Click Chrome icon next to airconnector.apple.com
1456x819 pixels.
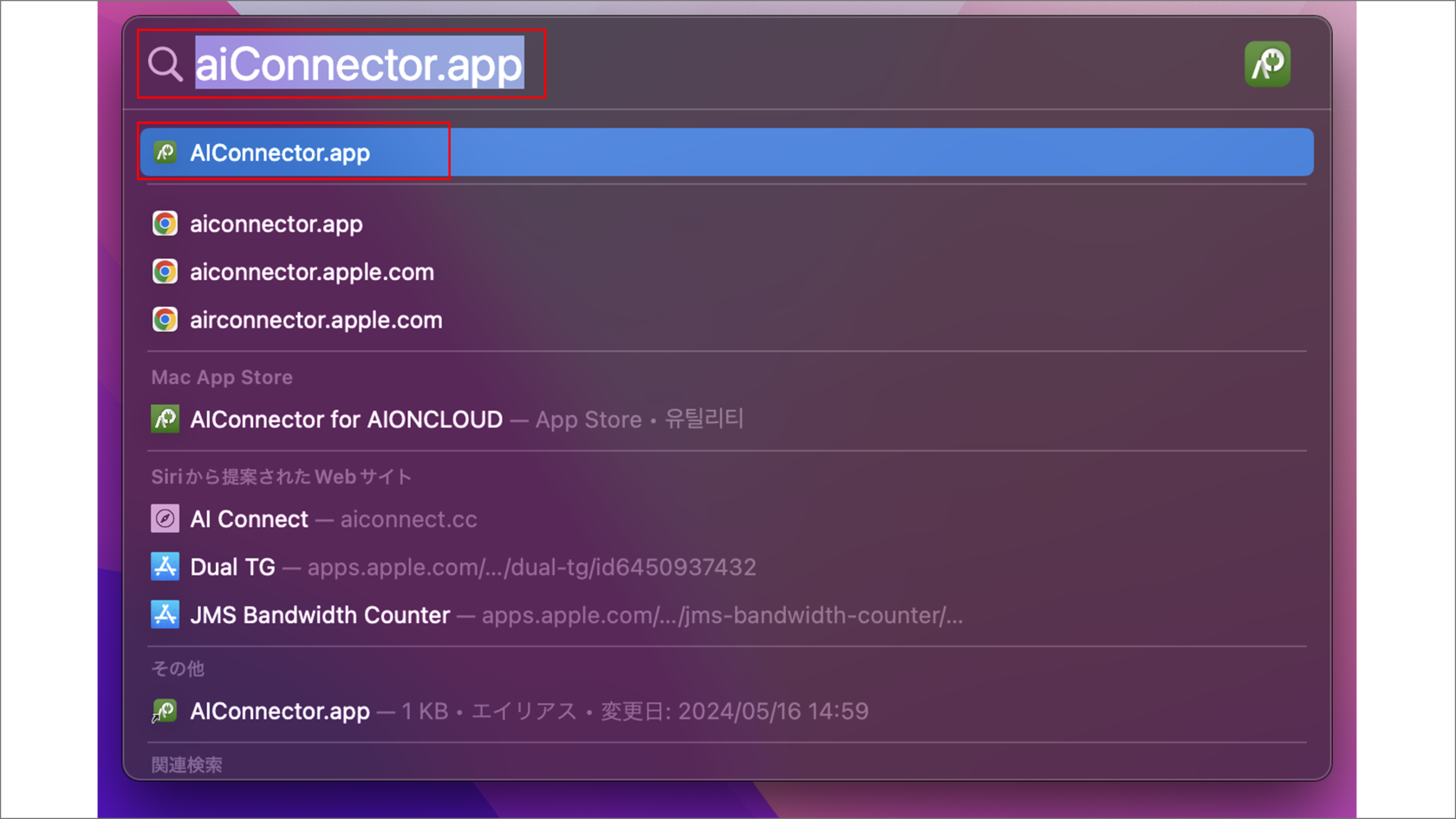(x=165, y=320)
